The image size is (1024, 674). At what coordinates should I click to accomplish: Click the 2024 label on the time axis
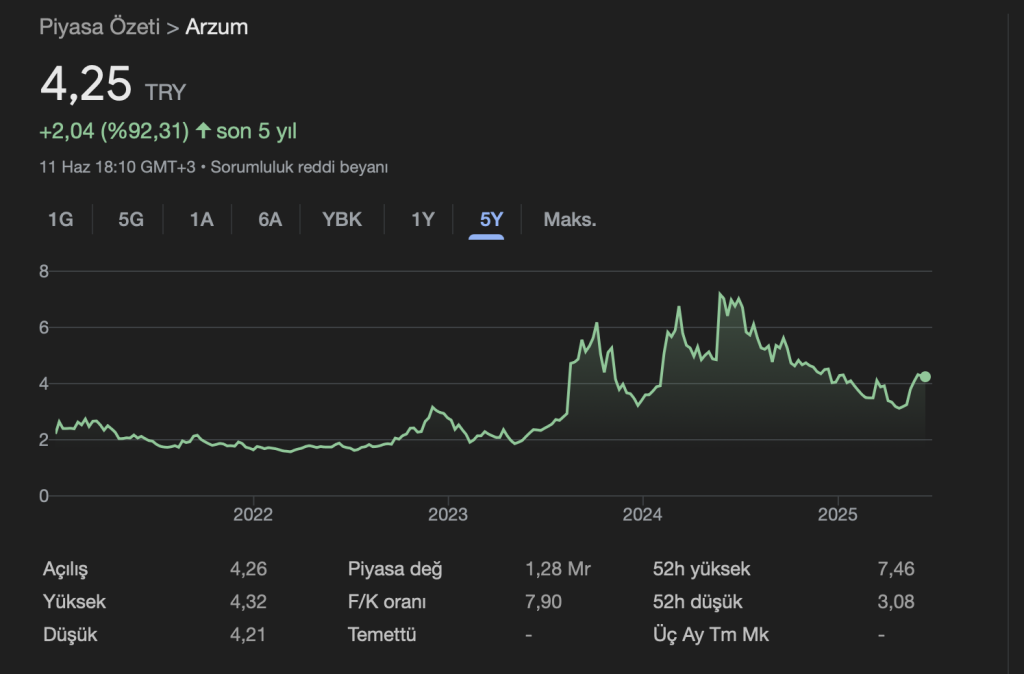click(642, 515)
